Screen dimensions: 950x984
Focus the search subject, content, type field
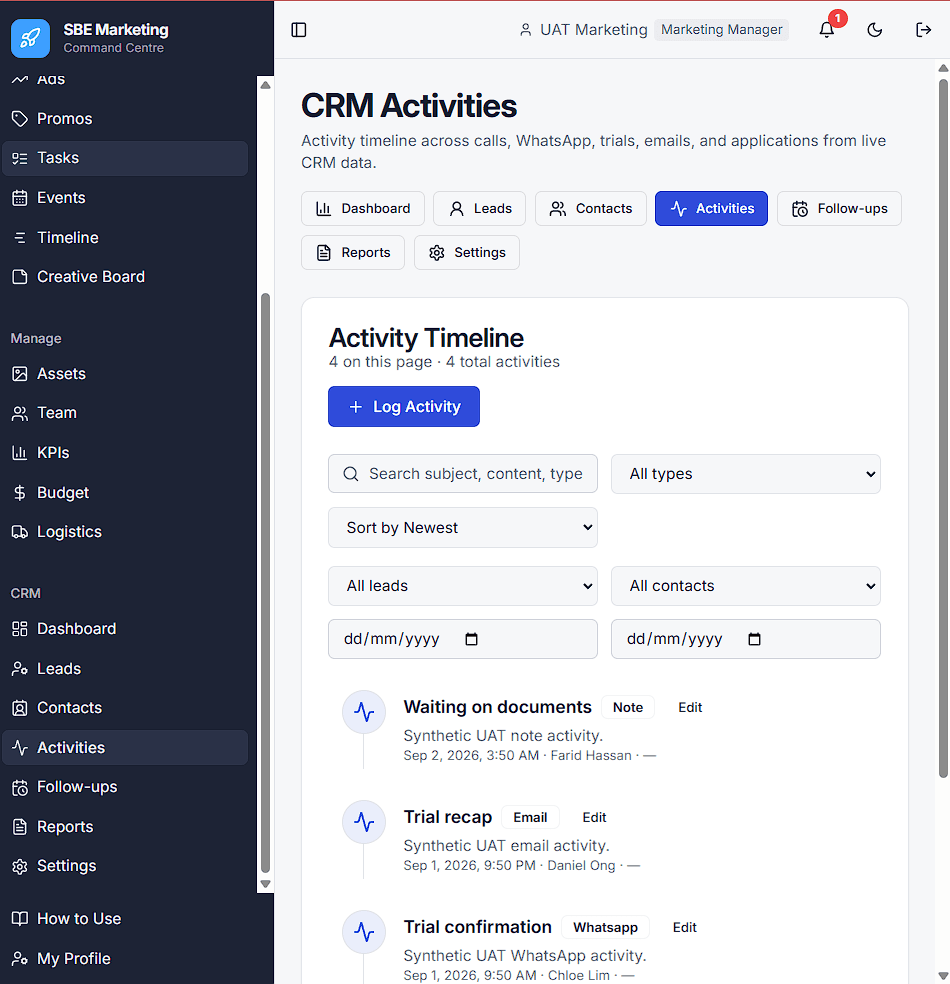click(x=463, y=474)
